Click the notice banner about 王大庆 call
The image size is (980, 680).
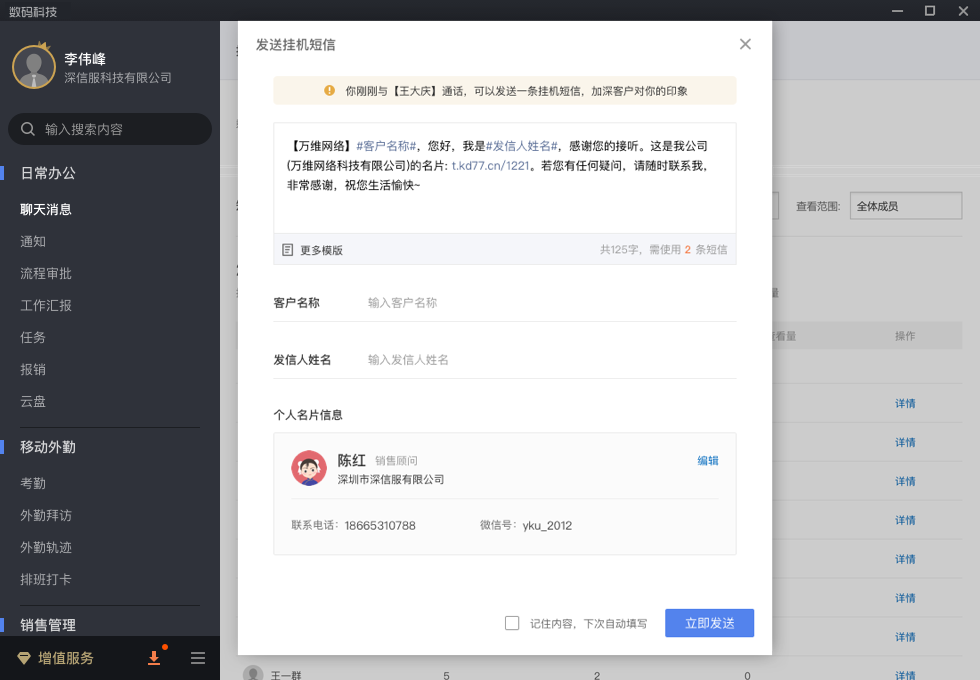click(504, 91)
